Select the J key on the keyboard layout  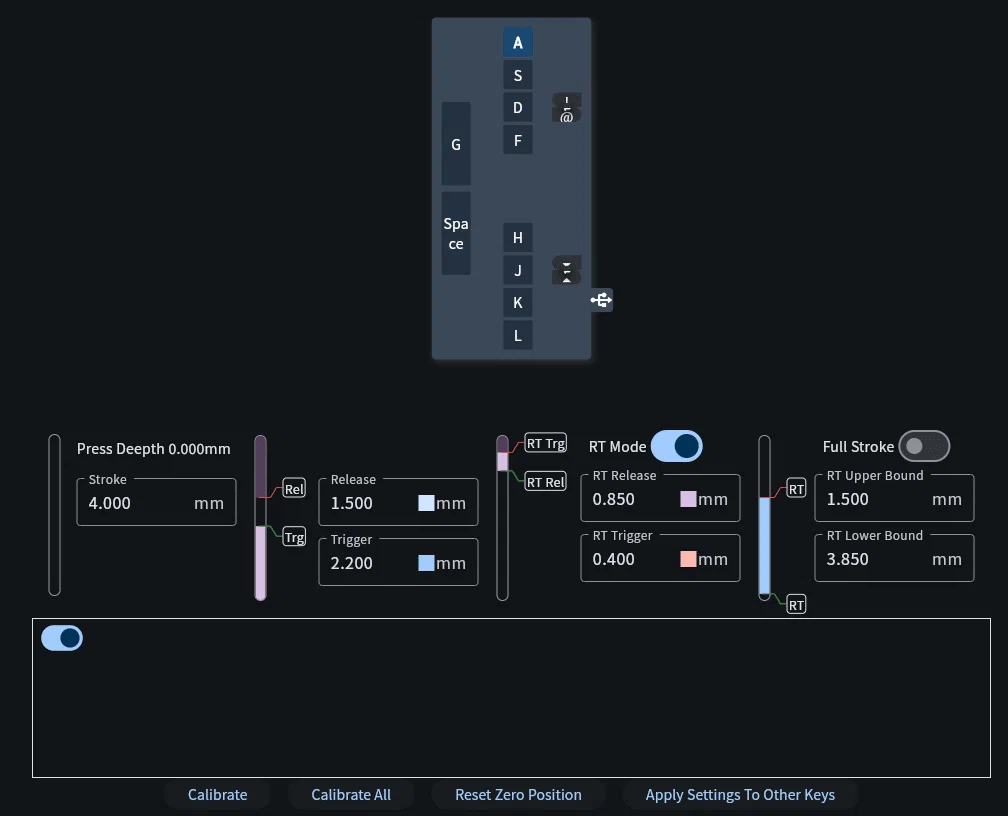coord(518,270)
